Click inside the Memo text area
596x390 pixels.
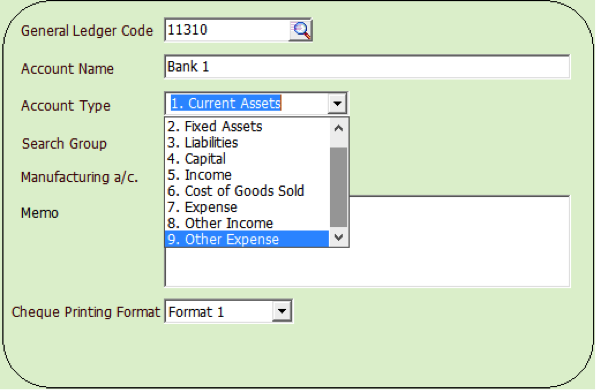tap(459, 241)
